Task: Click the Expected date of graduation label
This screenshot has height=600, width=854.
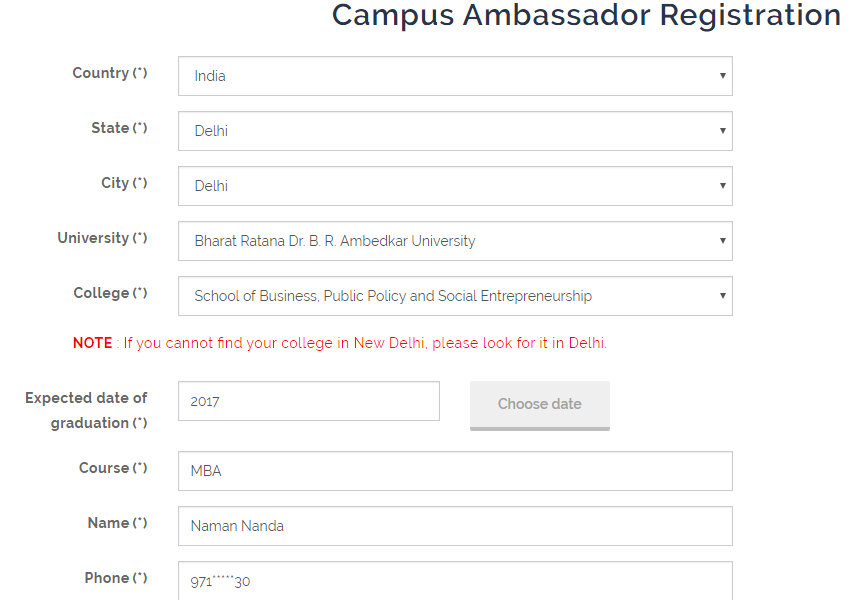Action: 86,410
